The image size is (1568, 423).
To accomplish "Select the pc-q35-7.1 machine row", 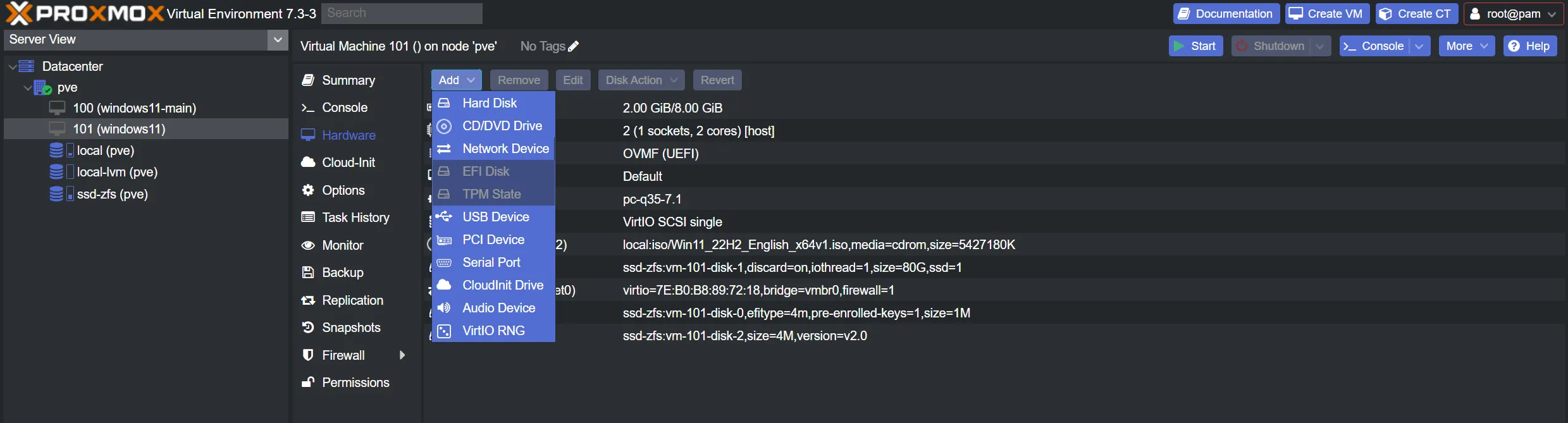I will click(x=994, y=199).
